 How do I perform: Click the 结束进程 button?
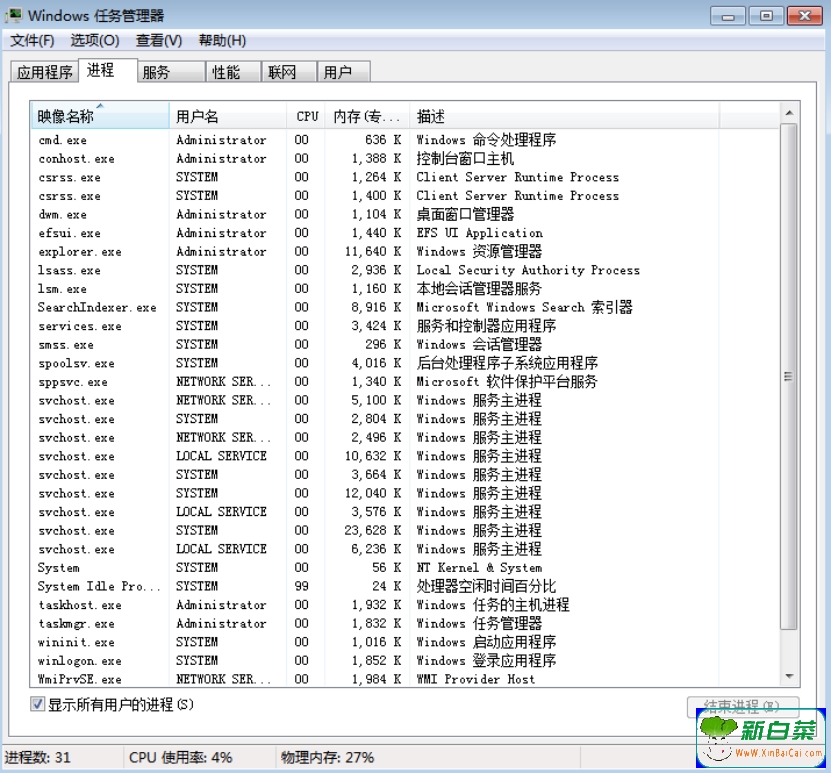pyautogui.click(x=742, y=705)
